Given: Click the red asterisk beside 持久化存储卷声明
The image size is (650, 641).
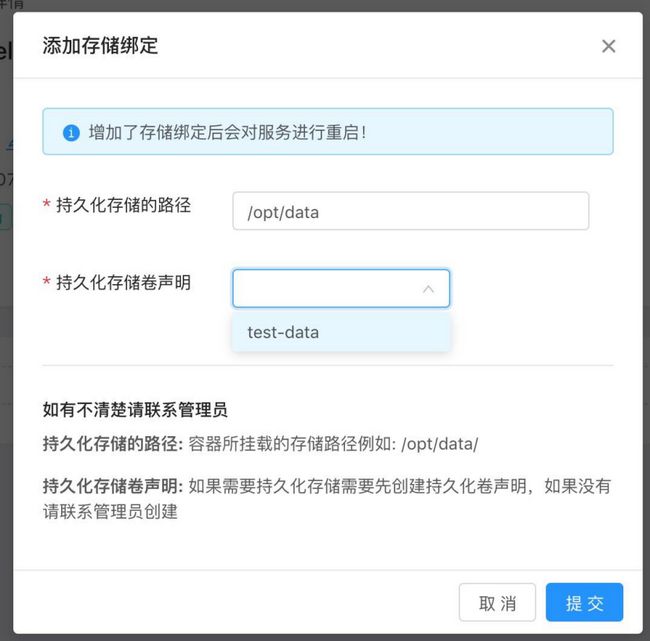Looking at the screenshot, I should click(47, 281).
